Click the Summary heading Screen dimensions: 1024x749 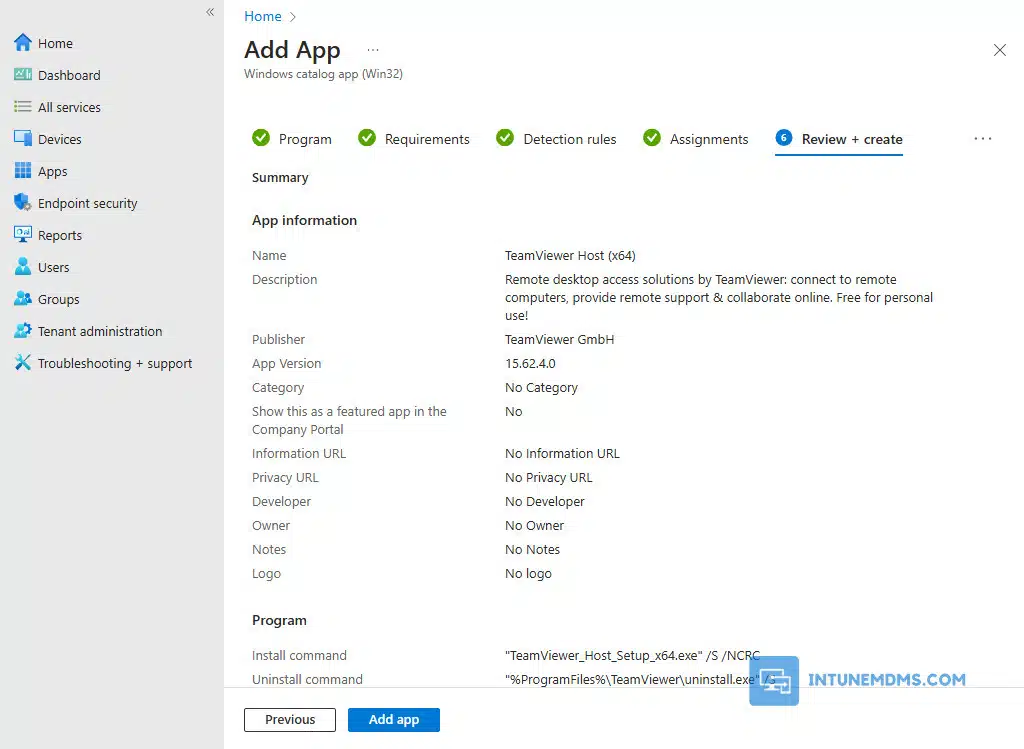click(280, 178)
